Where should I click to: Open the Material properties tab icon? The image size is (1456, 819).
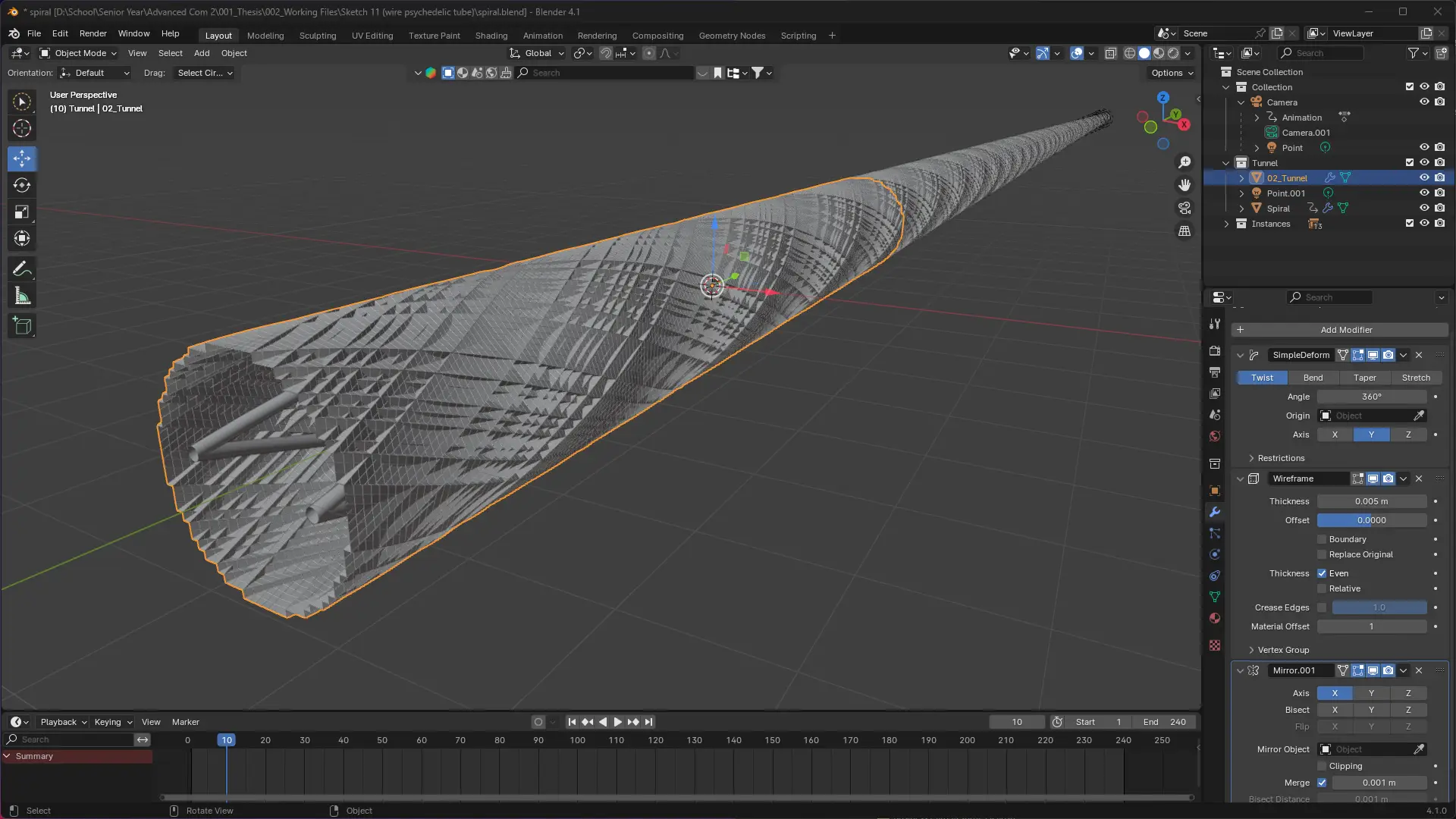pyautogui.click(x=1215, y=618)
